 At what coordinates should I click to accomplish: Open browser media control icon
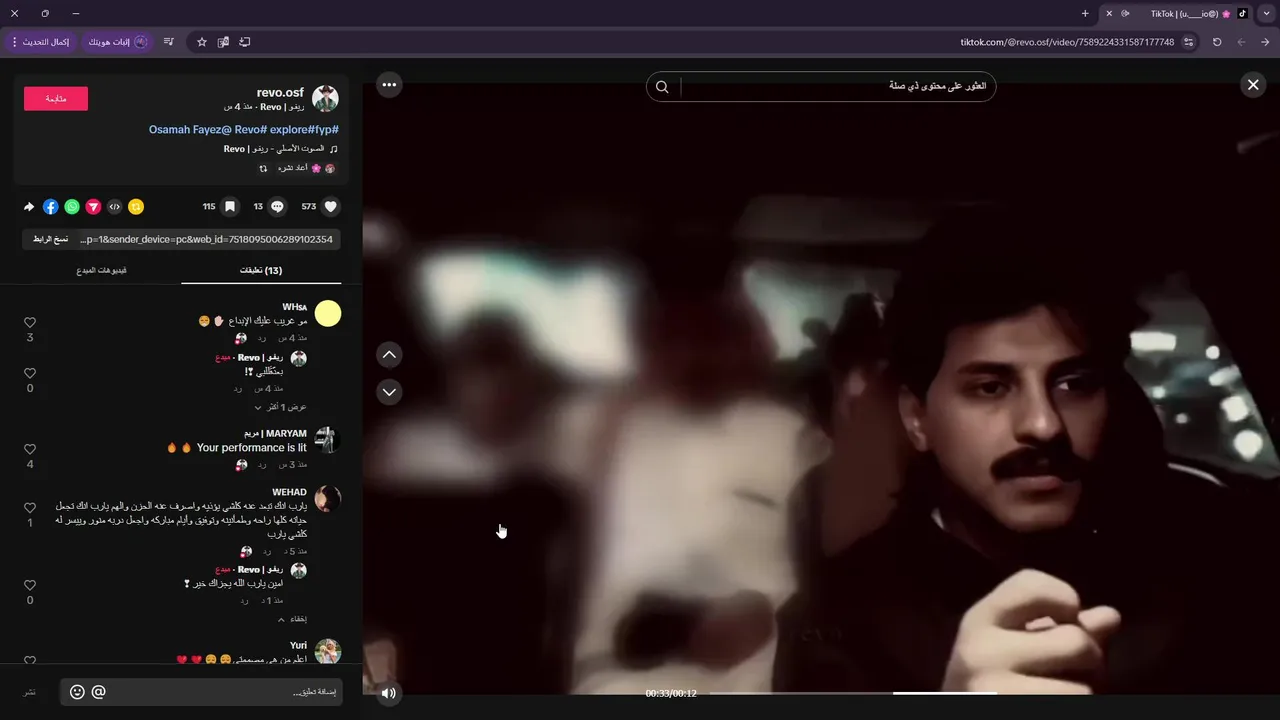[x=168, y=42]
